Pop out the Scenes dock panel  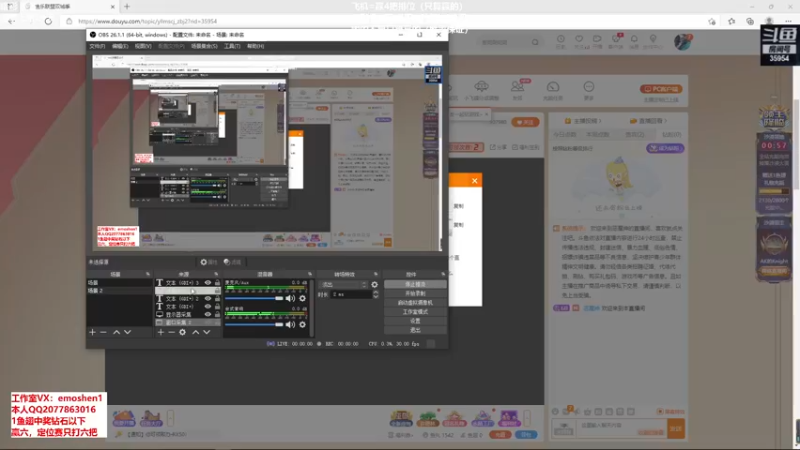(x=148, y=274)
